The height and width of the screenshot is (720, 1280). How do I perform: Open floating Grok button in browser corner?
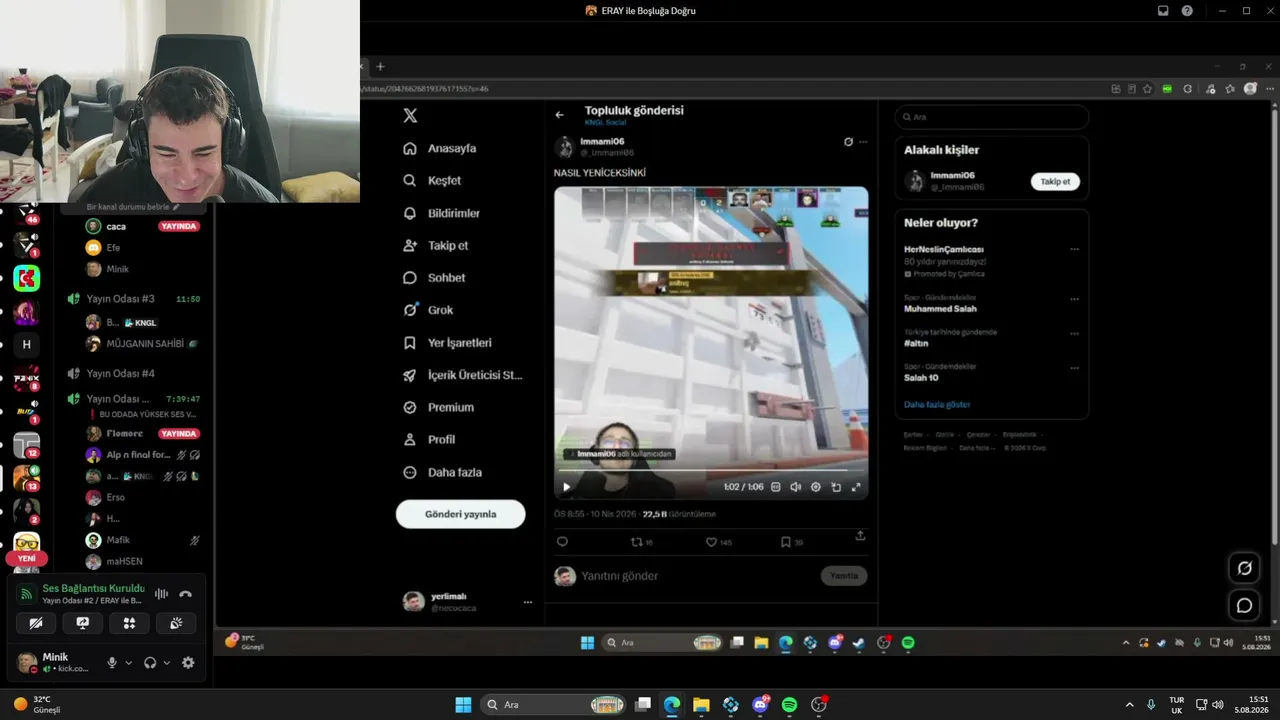pos(1244,568)
